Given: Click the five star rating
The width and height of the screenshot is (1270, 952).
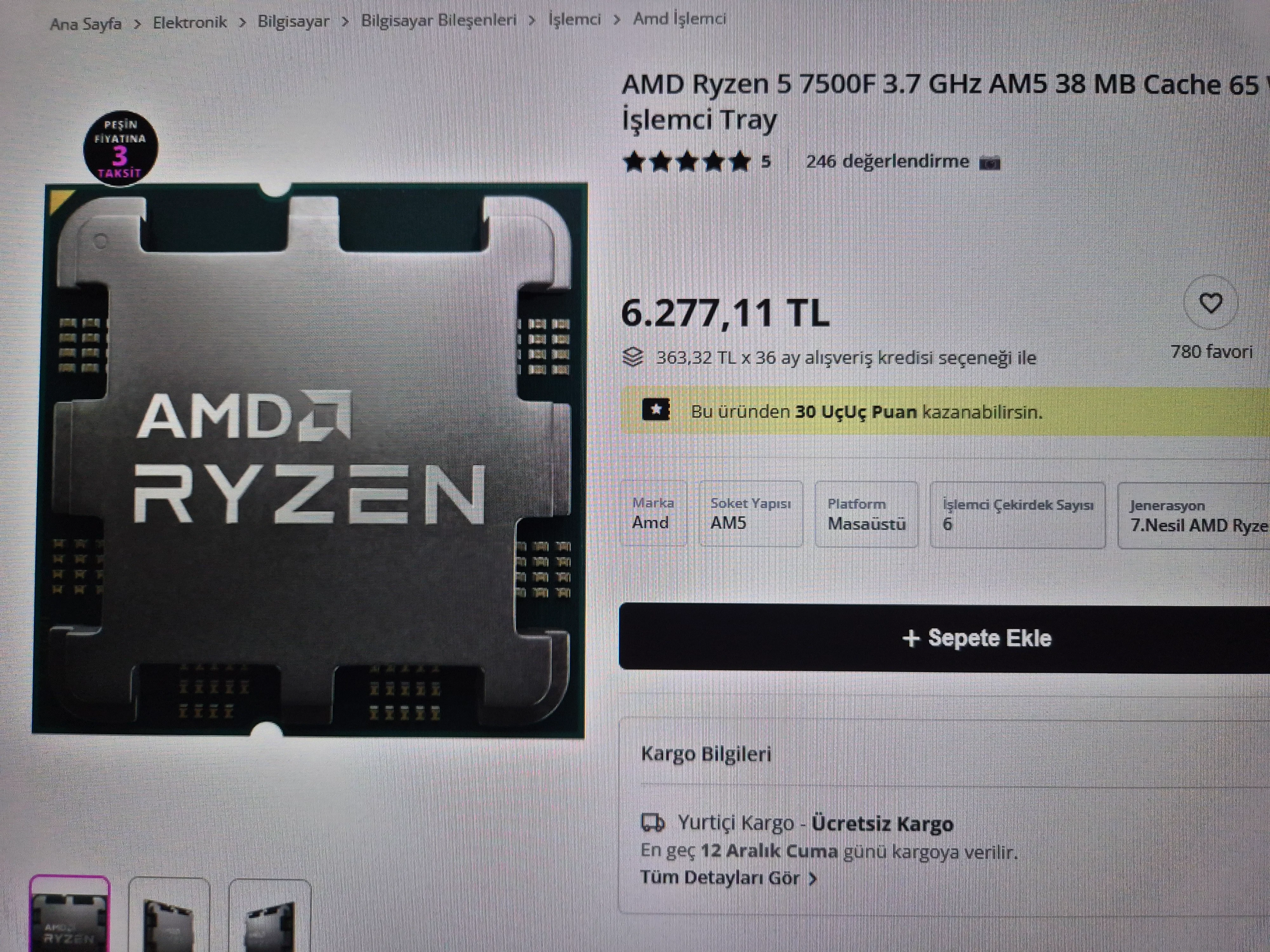Looking at the screenshot, I should [x=687, y=162].
